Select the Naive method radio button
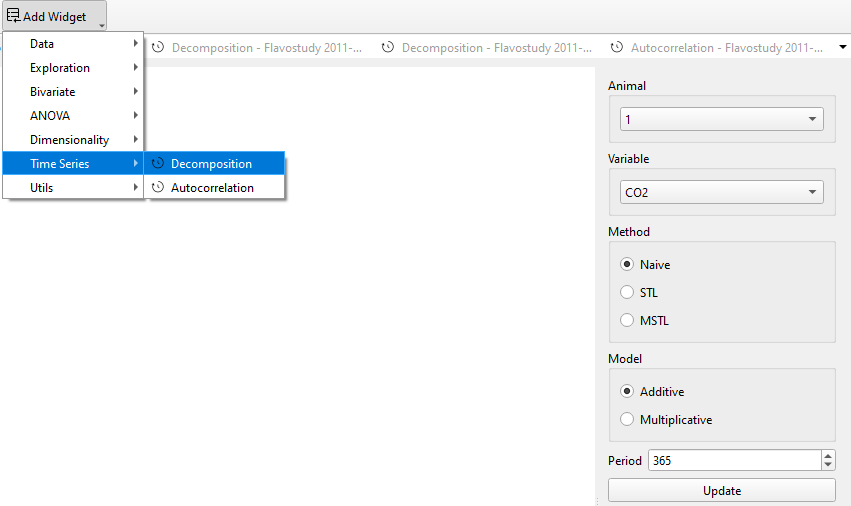The image size is (851, 506). 628,265
